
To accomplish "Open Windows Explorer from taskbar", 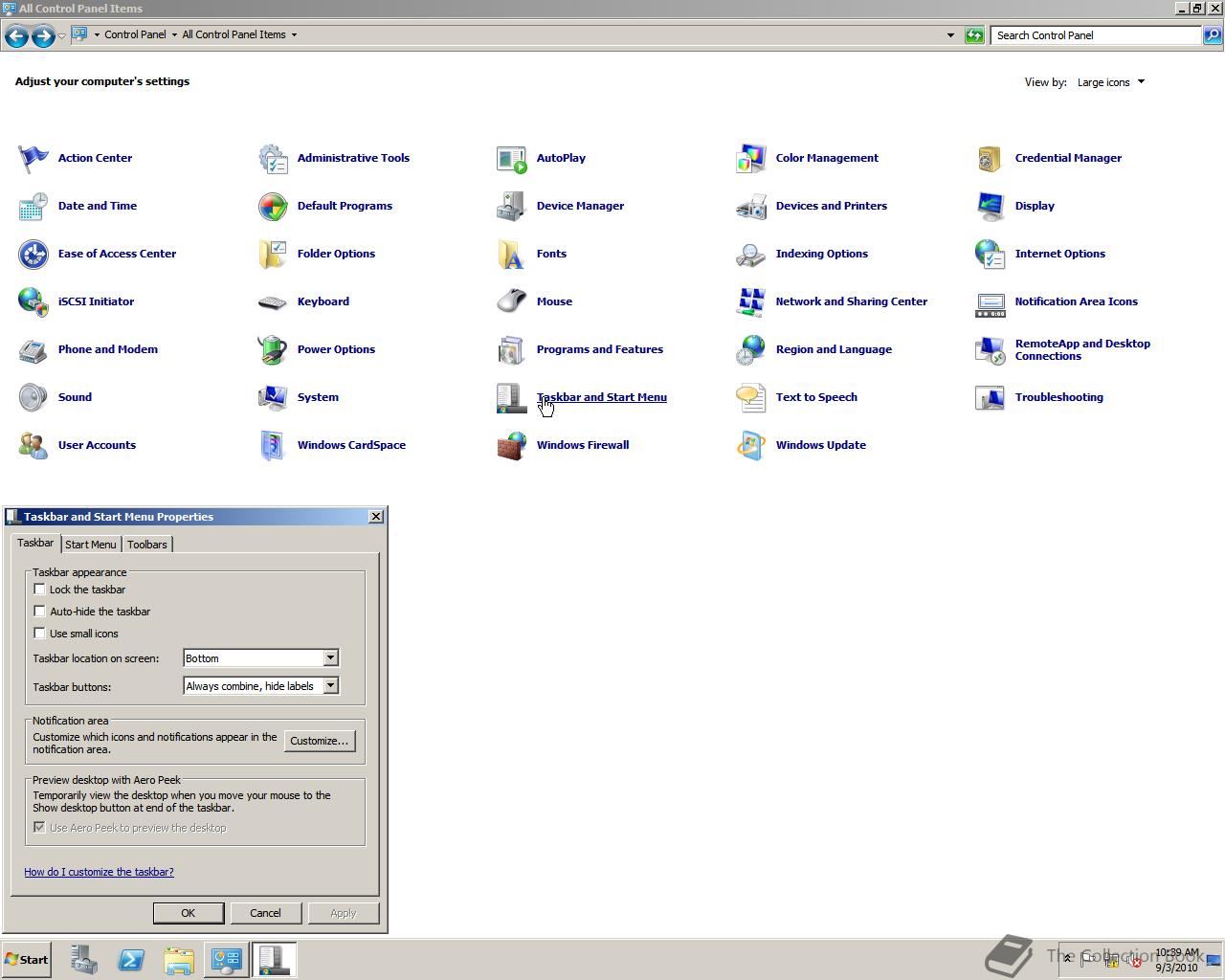I will pos(179,960).
